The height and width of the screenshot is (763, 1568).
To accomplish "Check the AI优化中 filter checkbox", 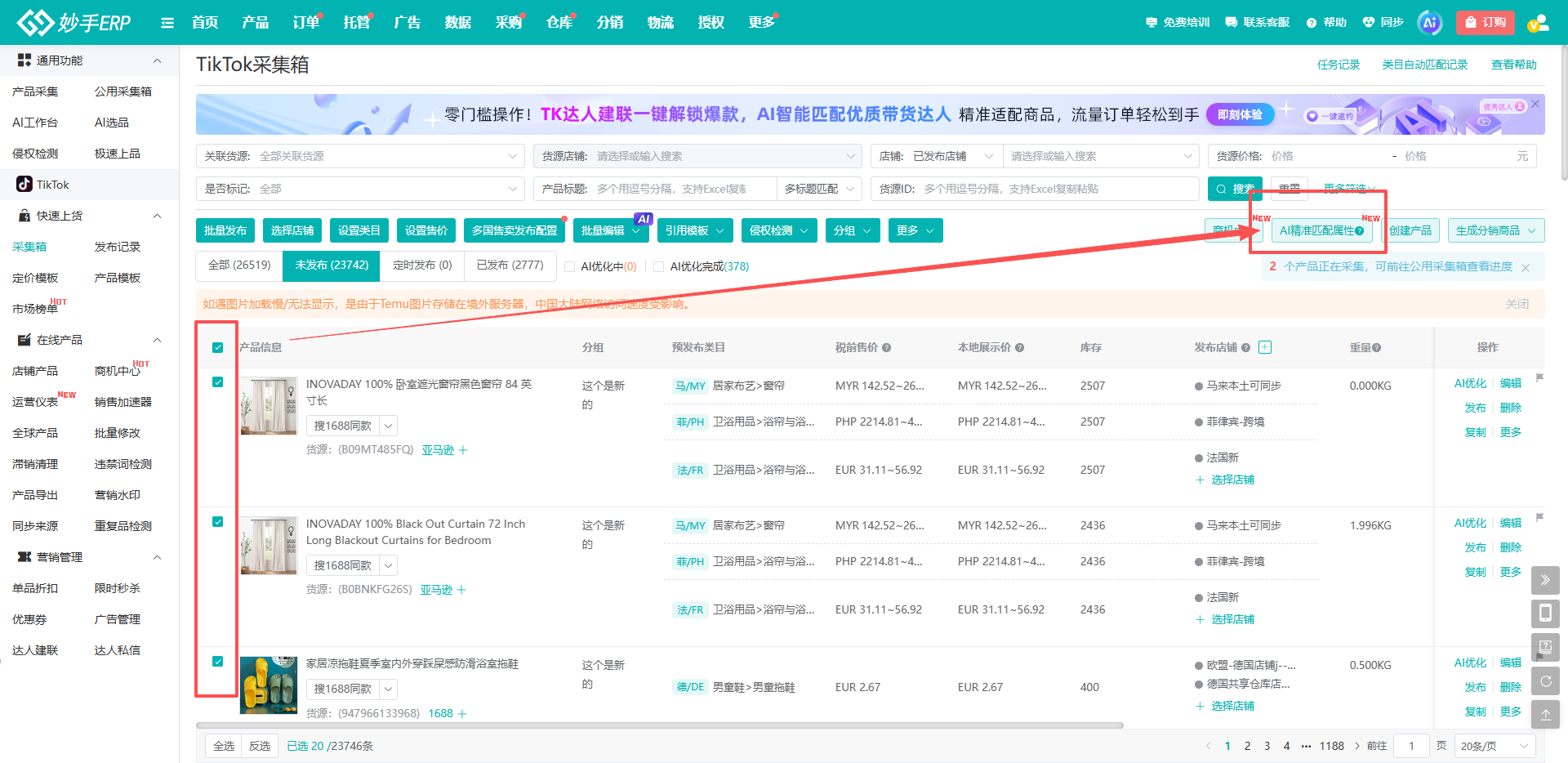I will click(x=570, y=266).
